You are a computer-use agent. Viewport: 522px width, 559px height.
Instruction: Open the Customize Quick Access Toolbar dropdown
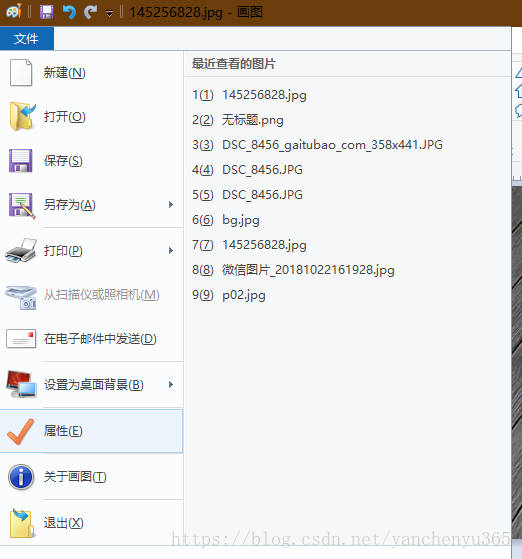(109, 14)
